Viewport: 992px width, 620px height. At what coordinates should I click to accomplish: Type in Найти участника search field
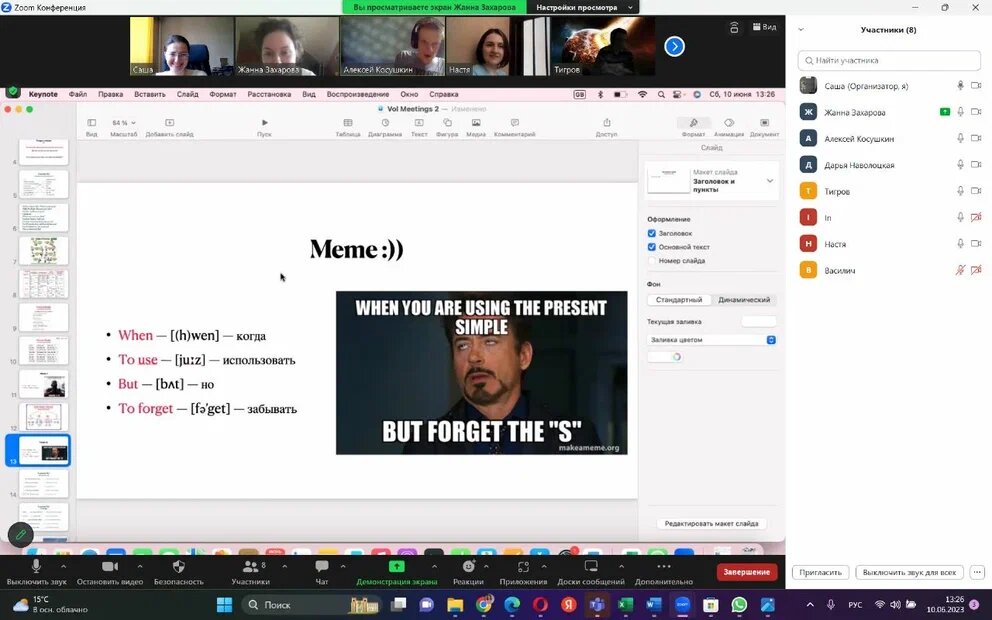[889, 61]
